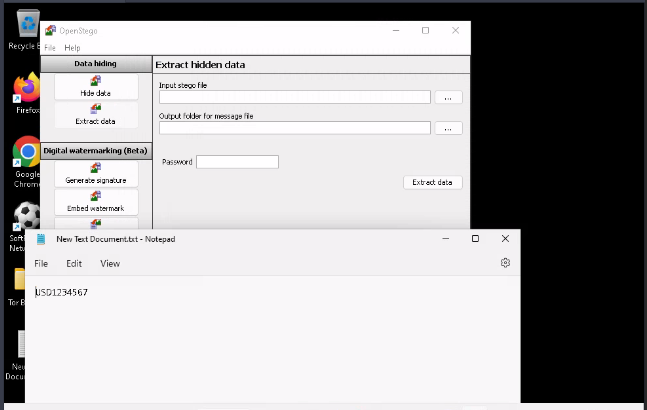The height and width of the screenshot is (410, 647).
Task: Click the Output folder text field
Action: point(294,128)
